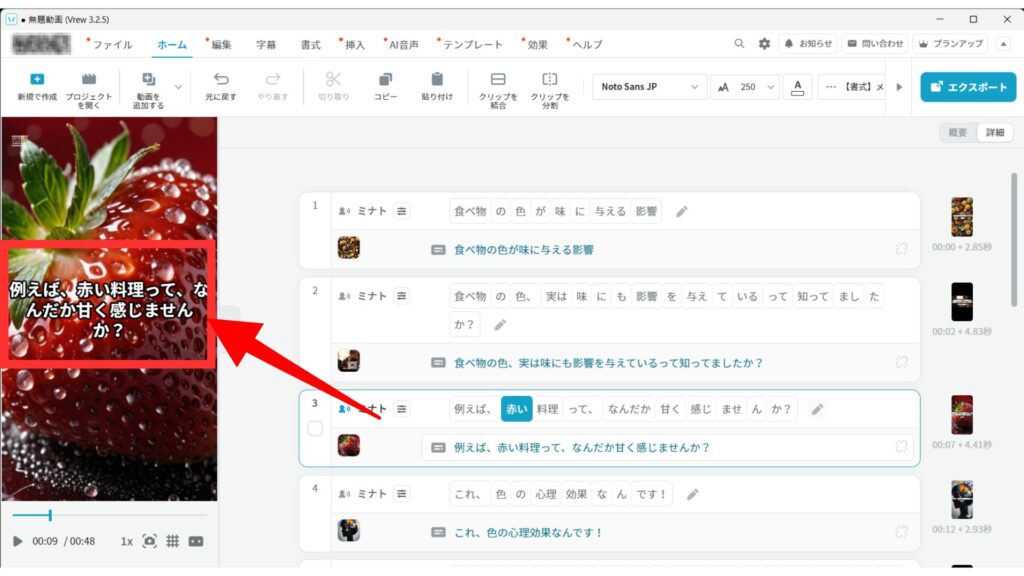Screen dimensions: 1024x576
Task: Click the Split clip (クリップを分割) icon
Action: tap(550, 80)
